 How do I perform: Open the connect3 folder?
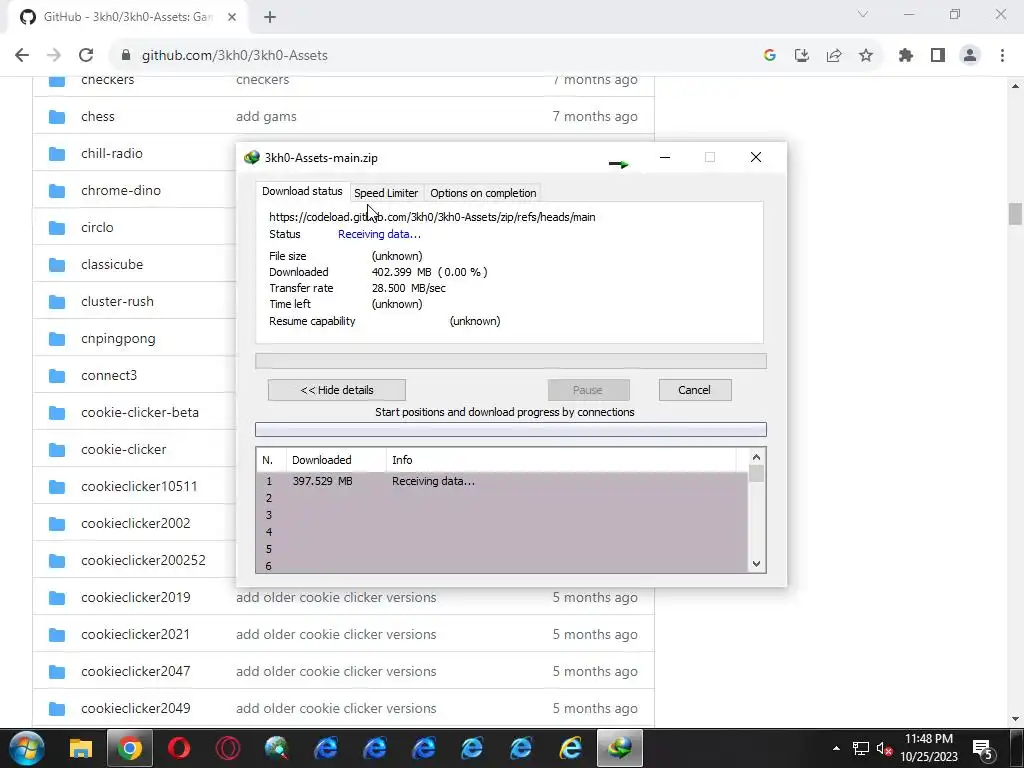click(x=109, y=376)
